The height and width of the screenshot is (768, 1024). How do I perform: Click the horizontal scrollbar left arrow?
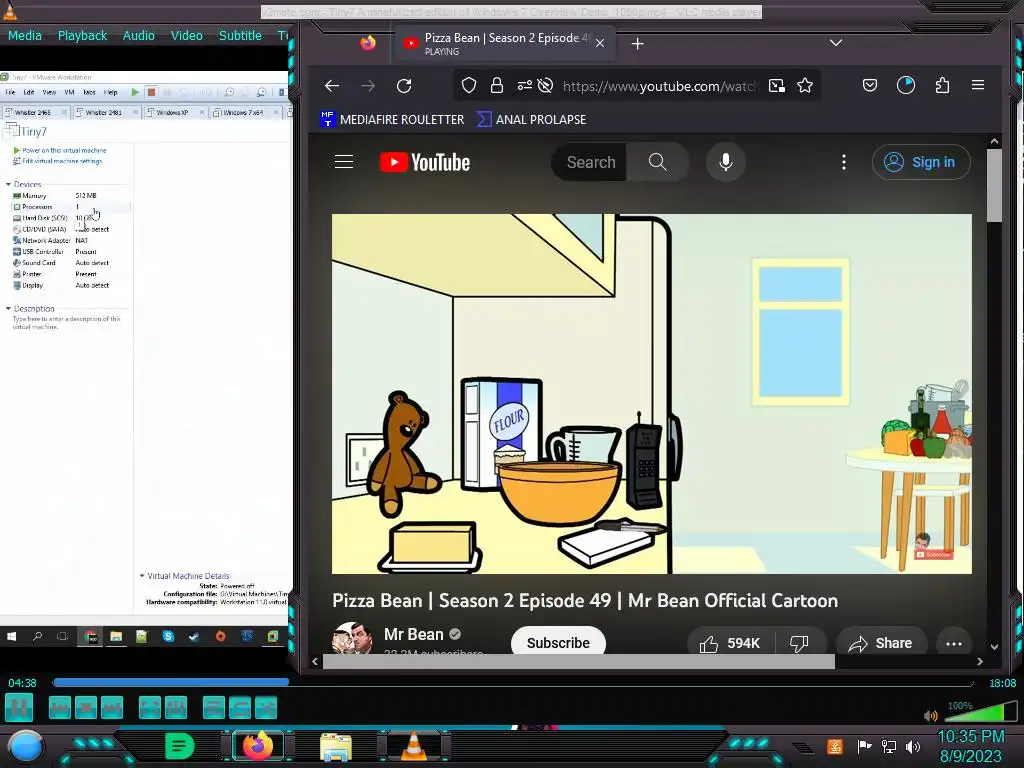pyautogui.click(x=315, y=662)
